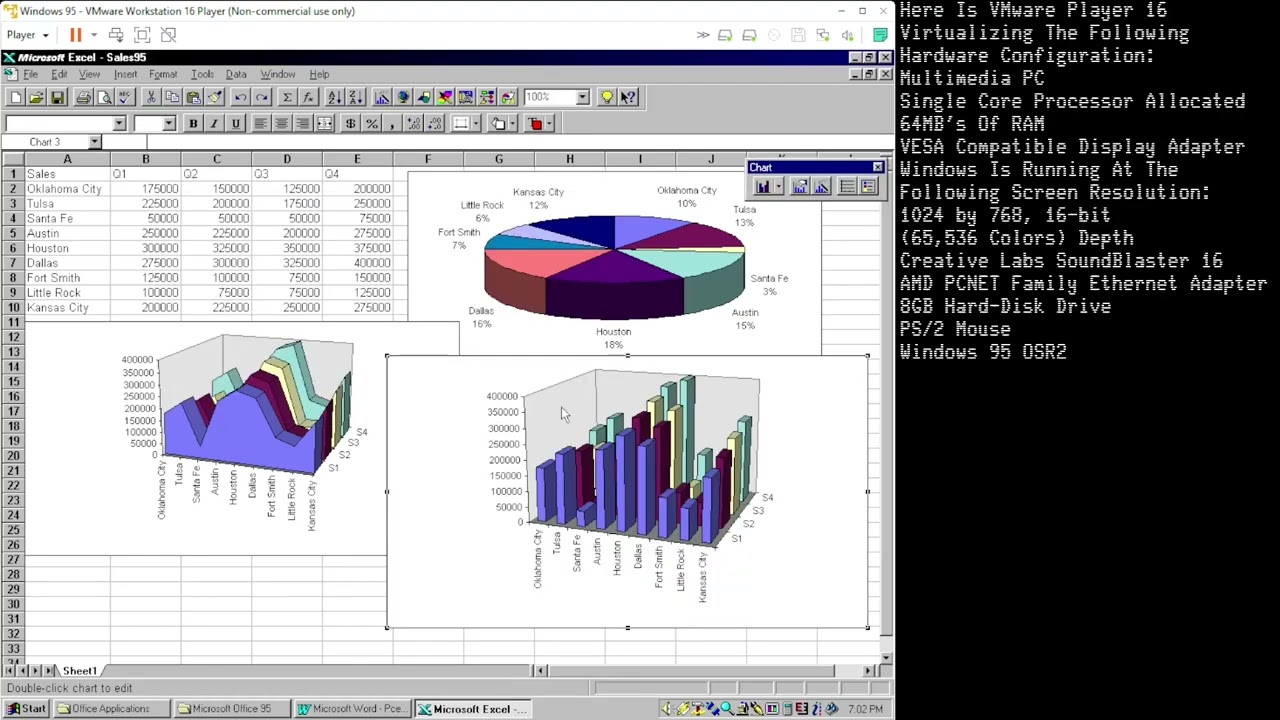Viewport: 1280px width, 720px height.
Task: Paste from the clipboard icon
Action: (x=193, y=97)
